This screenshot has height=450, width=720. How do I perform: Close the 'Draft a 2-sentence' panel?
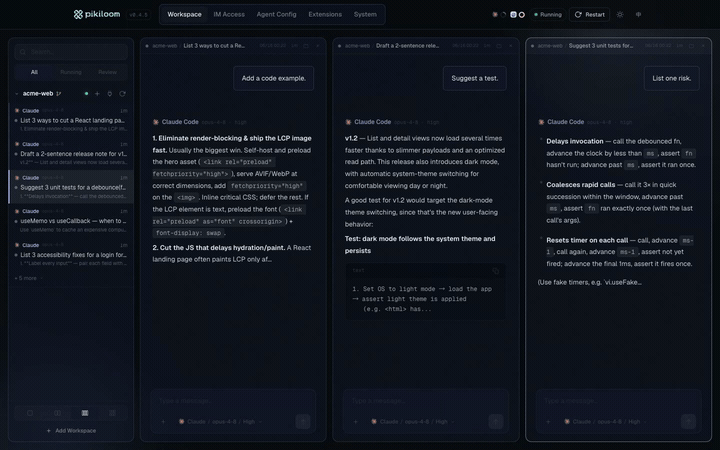point(511,46)
